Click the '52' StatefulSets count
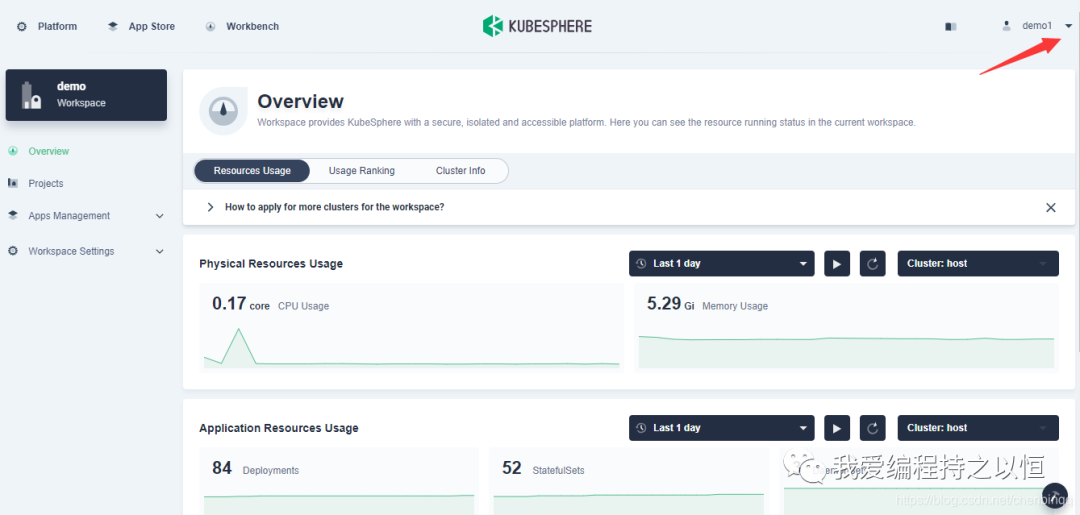This screenshot has width=1080, height=515. pyautogui.click(x=512, y=468)
